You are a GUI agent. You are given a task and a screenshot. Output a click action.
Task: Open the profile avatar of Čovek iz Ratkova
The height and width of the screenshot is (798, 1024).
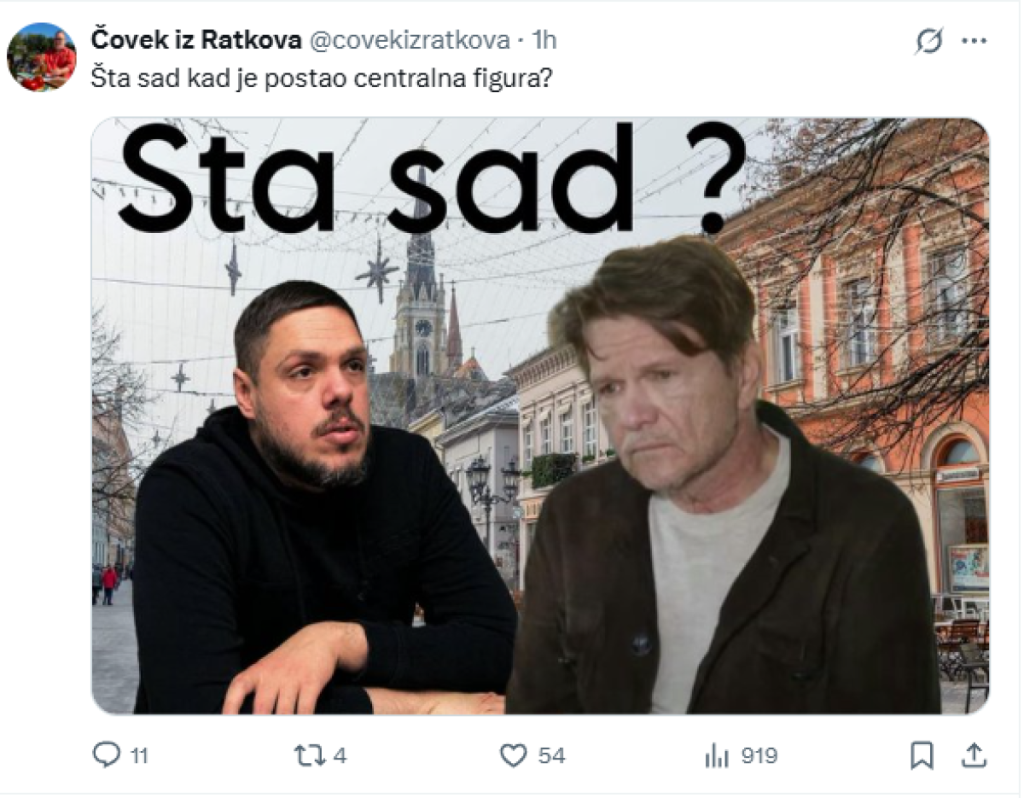click(41, 56)
